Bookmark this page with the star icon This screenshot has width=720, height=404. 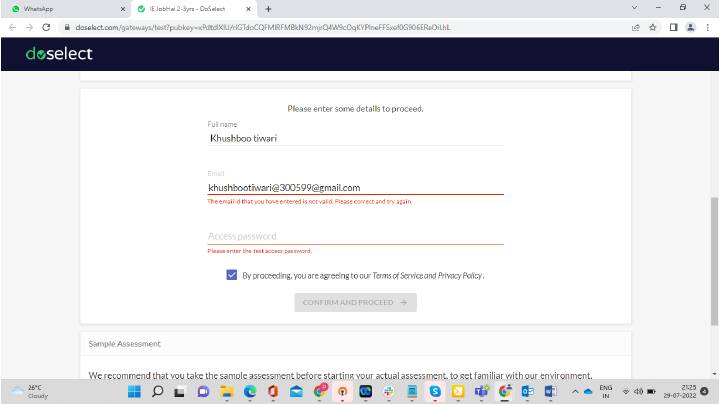coord(654,27)
